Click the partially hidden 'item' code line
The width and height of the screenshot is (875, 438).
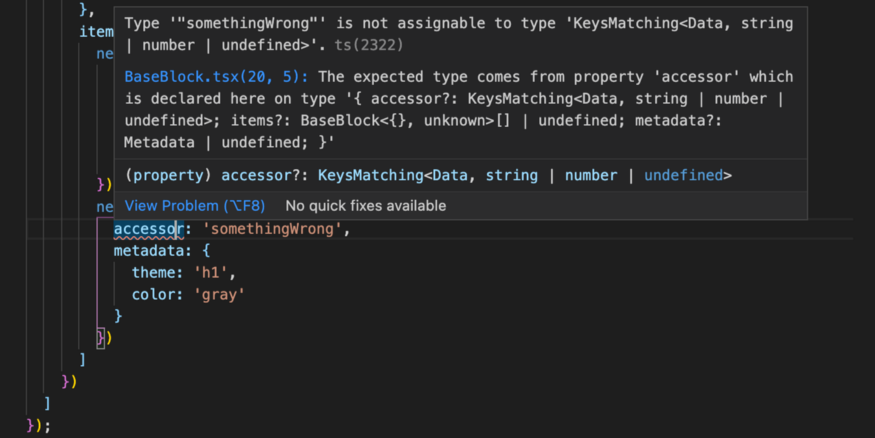pos(96,32)
